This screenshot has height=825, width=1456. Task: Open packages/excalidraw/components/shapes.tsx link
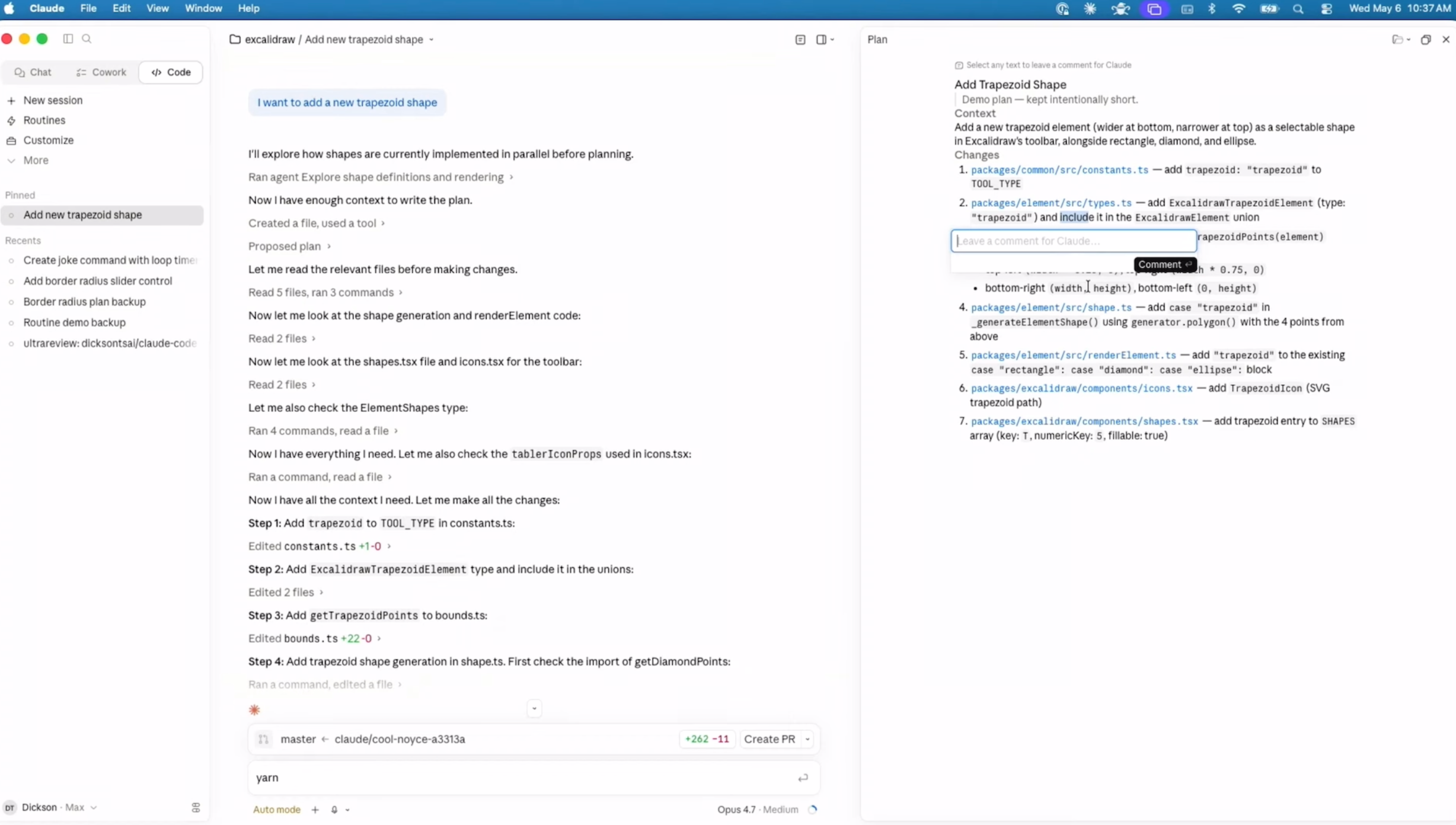tap(1084, 421)
